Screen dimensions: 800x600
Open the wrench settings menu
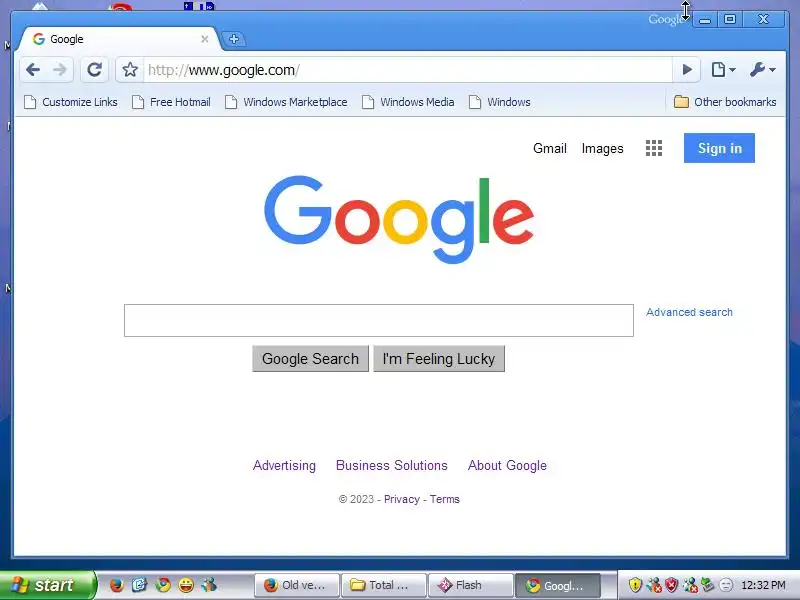(763, 69)
